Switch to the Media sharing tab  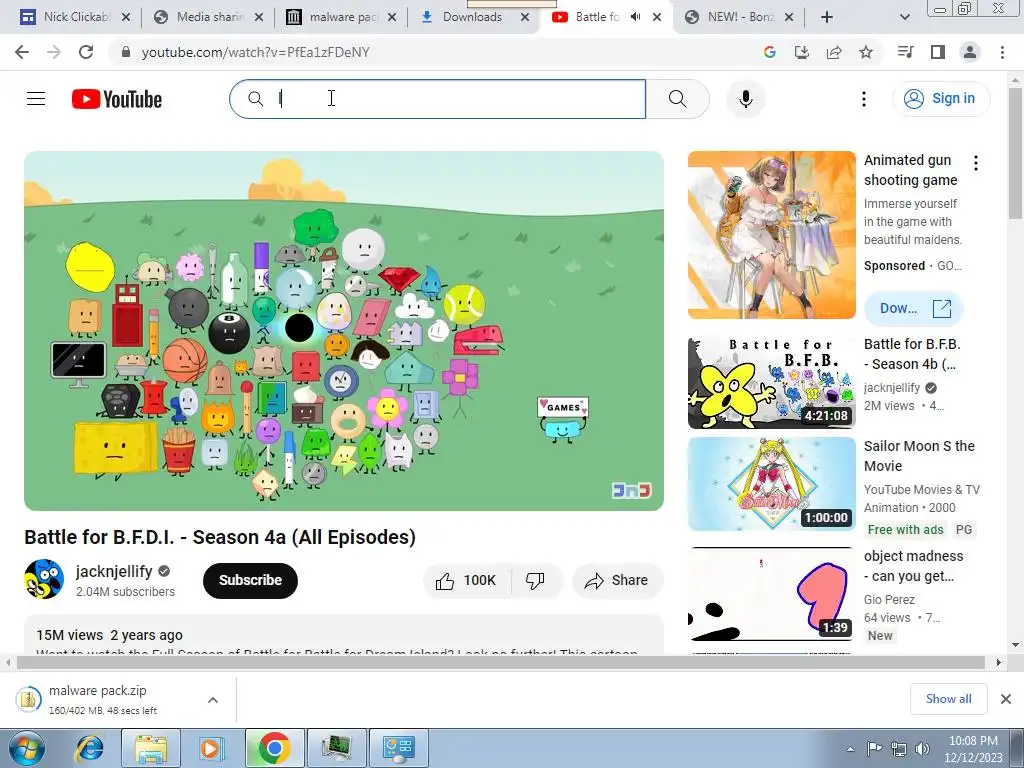pos(208,18)
